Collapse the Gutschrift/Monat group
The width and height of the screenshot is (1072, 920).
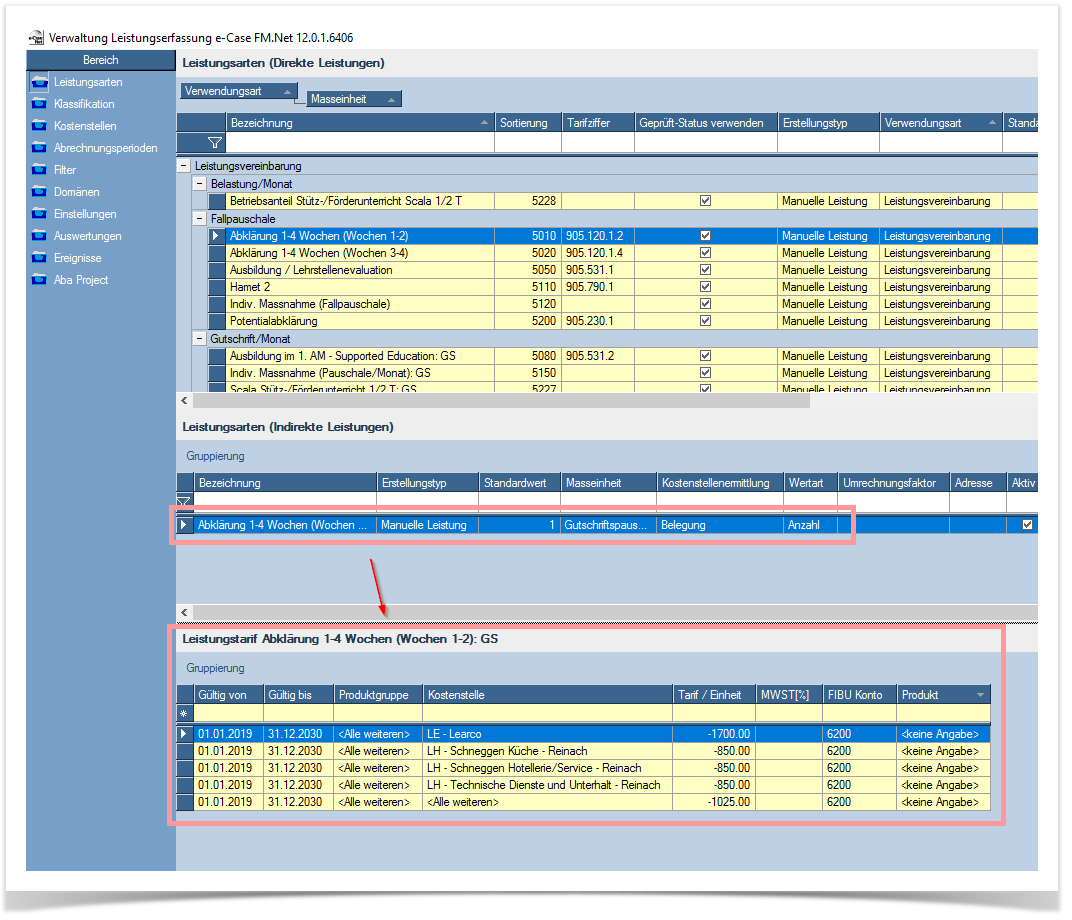click(x=200, y=338)
